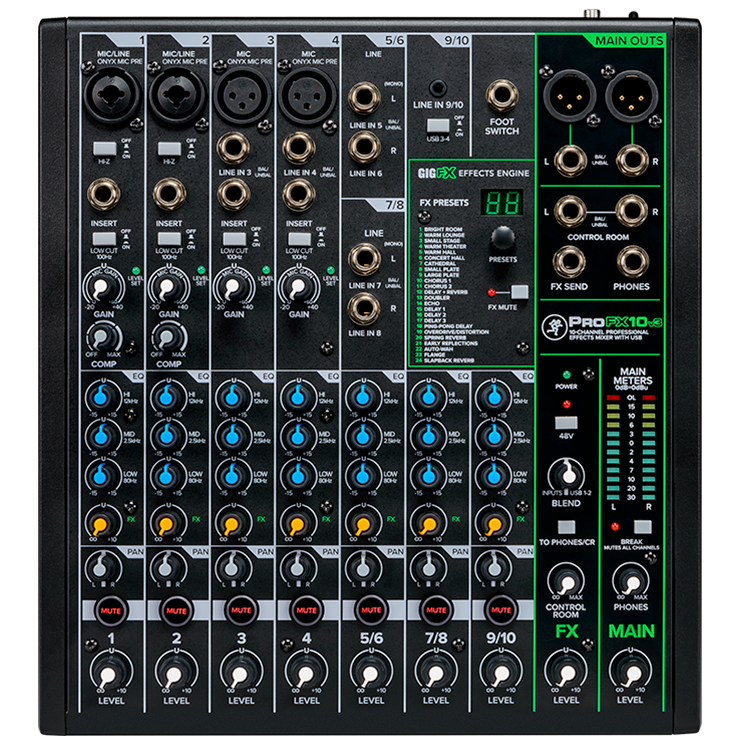This screenshot has height=745, width=740.
Task: Click the GigFX effects engine logo
Action: coord(436,172)
